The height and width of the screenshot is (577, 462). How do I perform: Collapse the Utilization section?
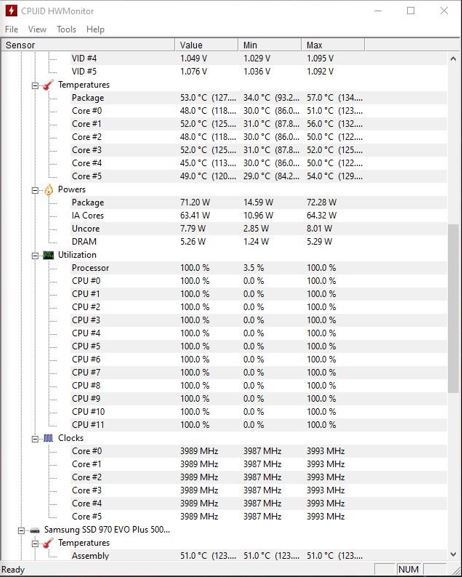coord(35,256)
